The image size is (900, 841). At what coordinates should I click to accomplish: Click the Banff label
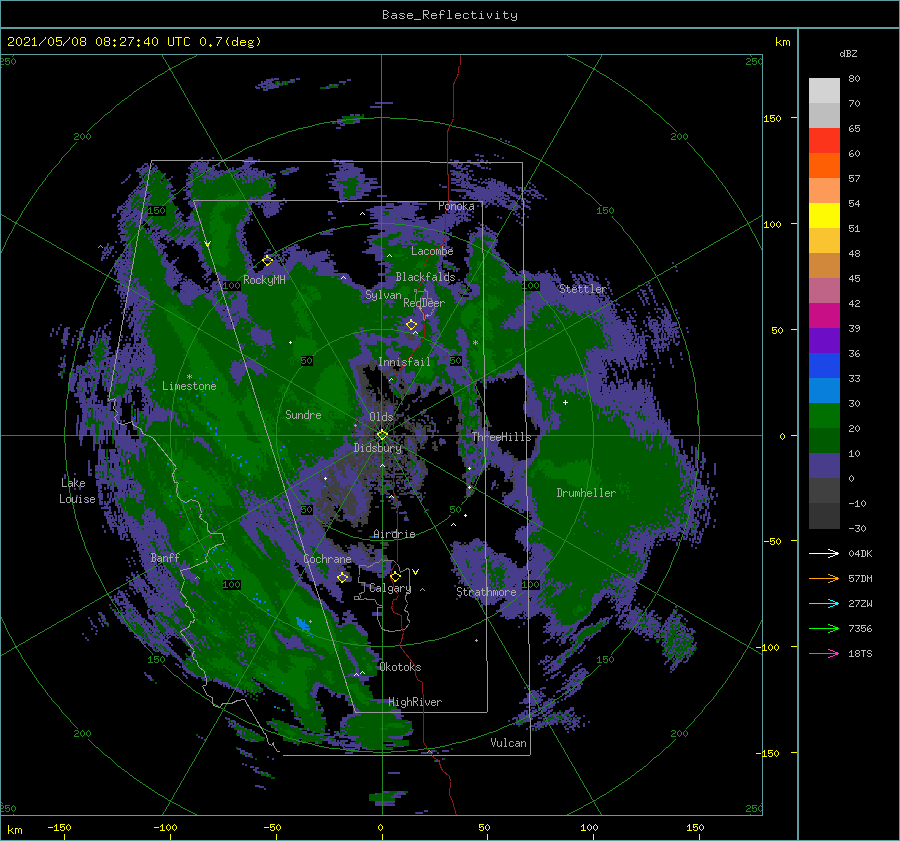click(165, 557)
